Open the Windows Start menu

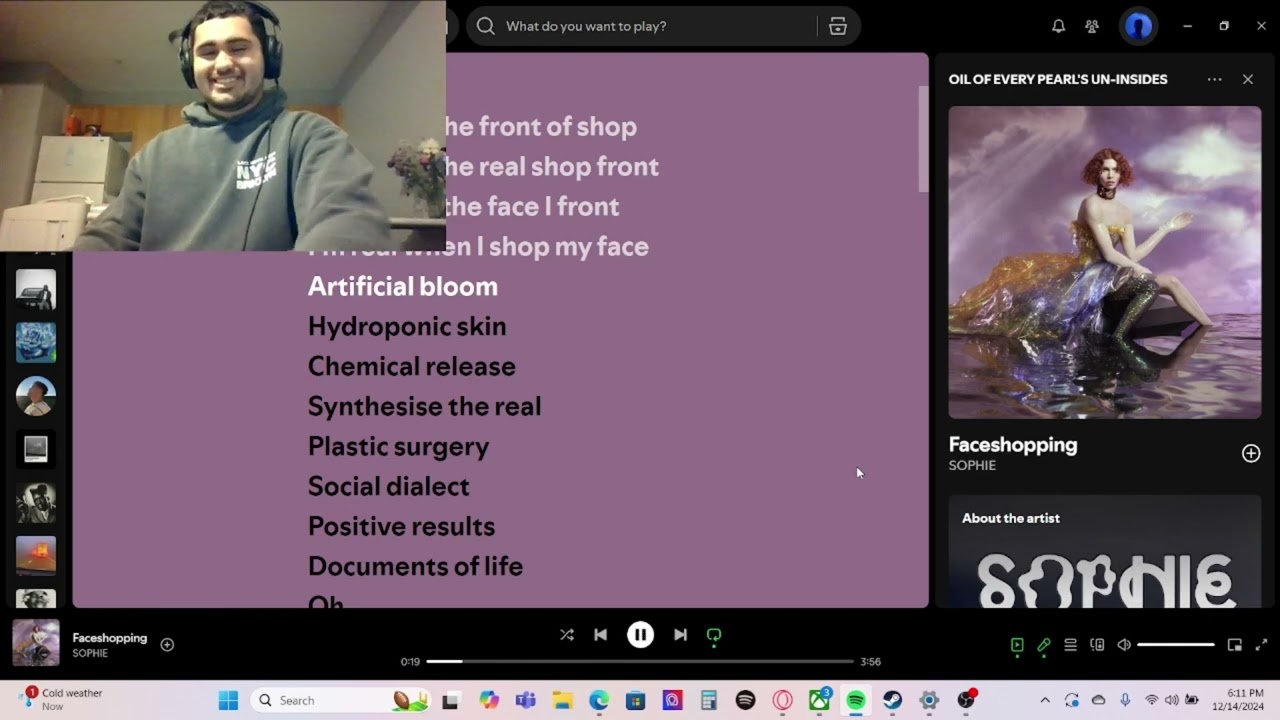click(228, 700)
